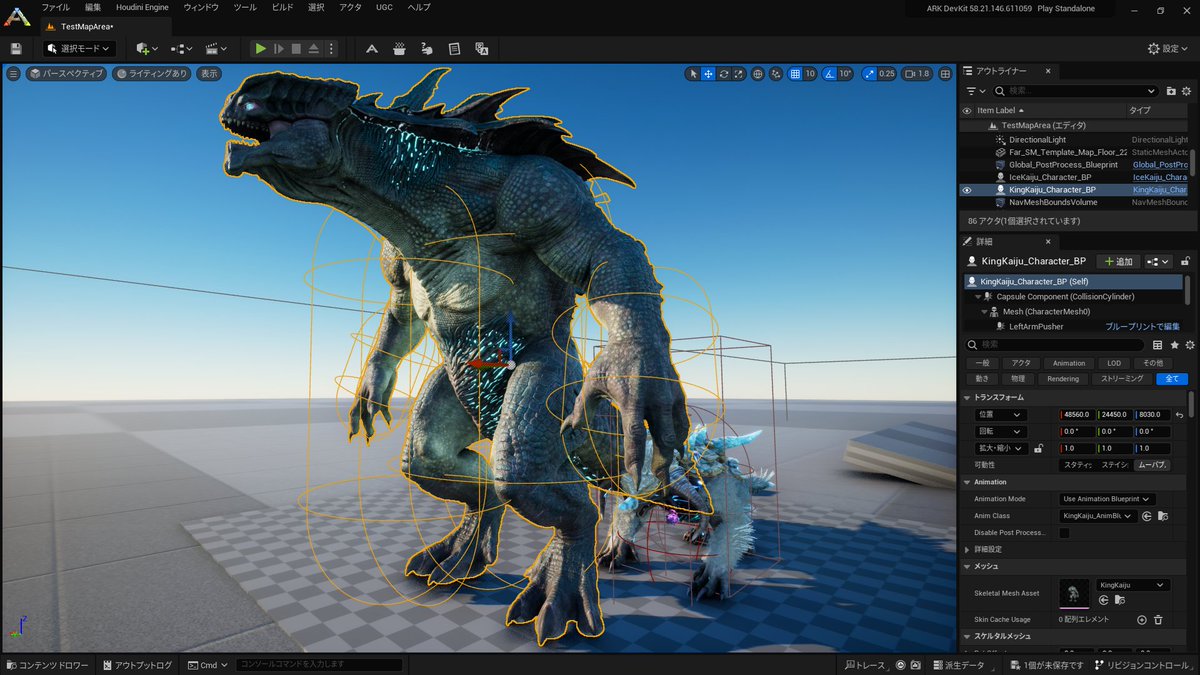
Task: Select LeftArmPusher component
Action: click(1036, 327)
